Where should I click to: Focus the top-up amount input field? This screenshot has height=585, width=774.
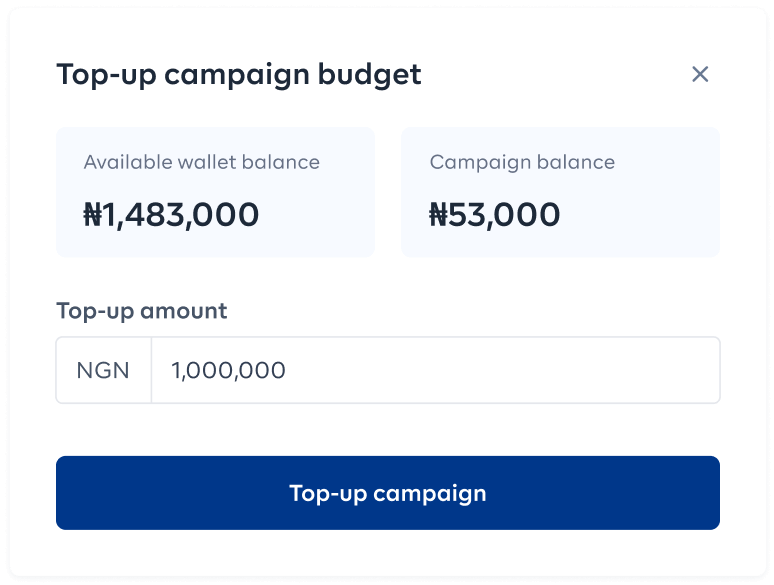435,370
